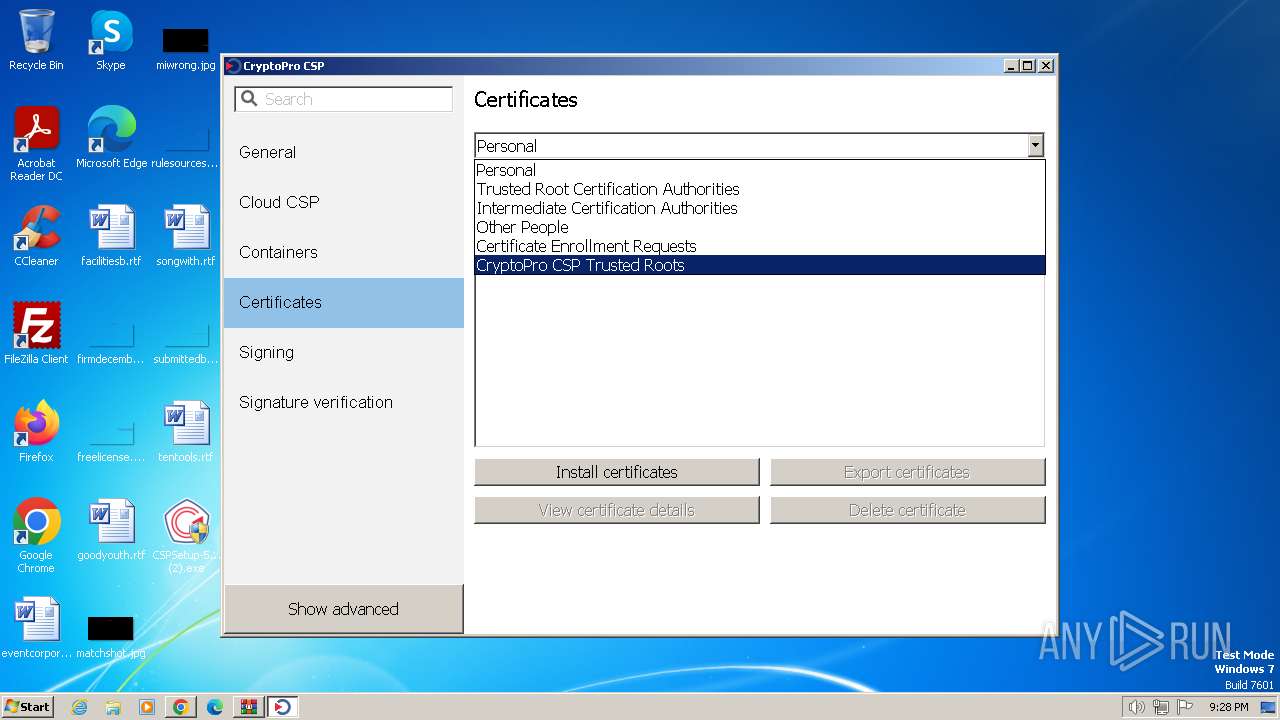
Task: Choose CryptoPro CSP Trusted Roots option
Action: (x=760, y=265)
